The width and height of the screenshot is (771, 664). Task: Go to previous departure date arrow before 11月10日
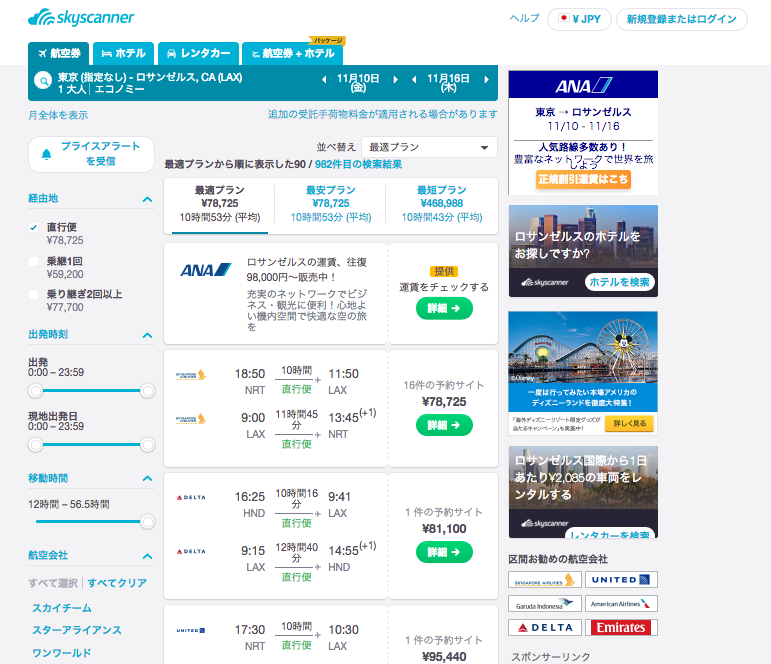[x=324, y=79]
